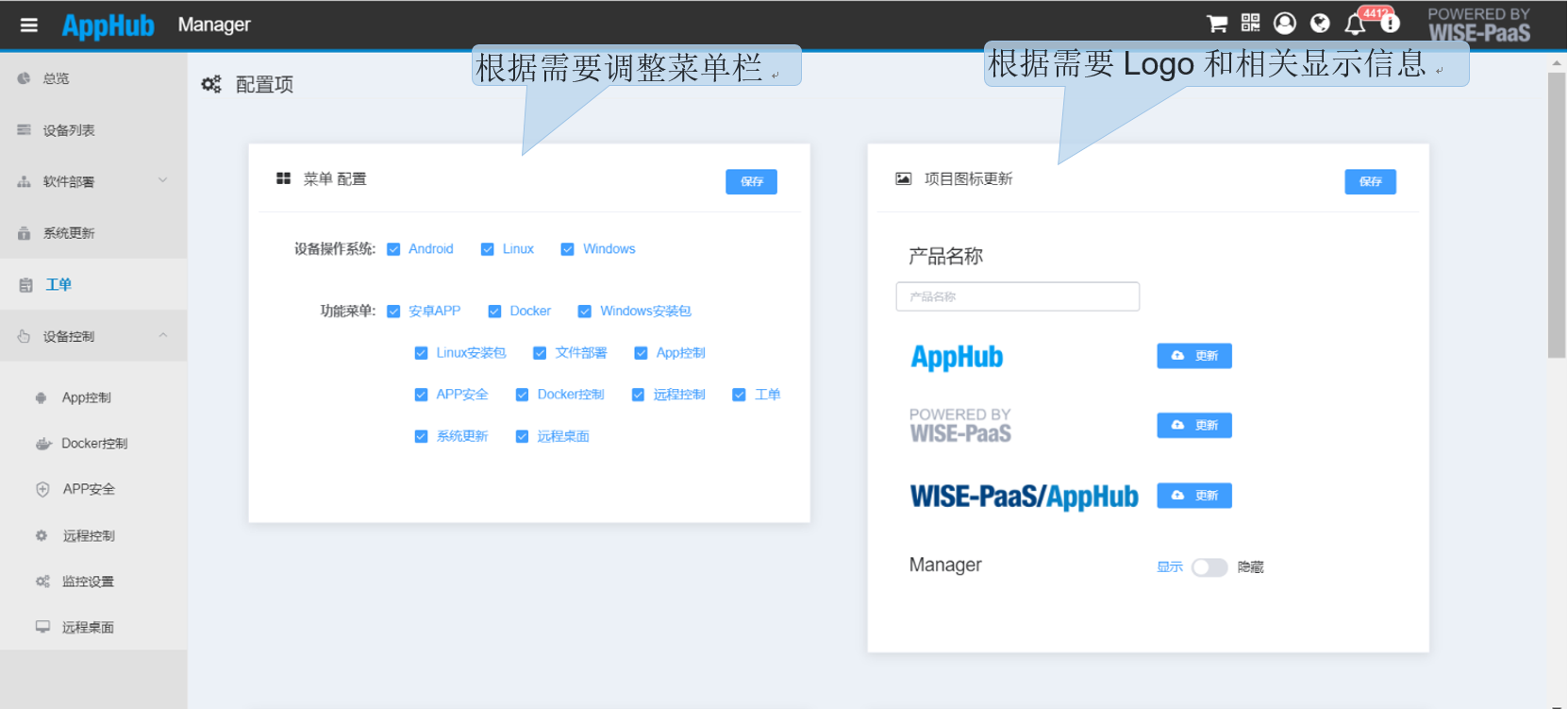The image size is (1568, 709).
Task: Click the 设备列表 list icon
Action: 24,130
